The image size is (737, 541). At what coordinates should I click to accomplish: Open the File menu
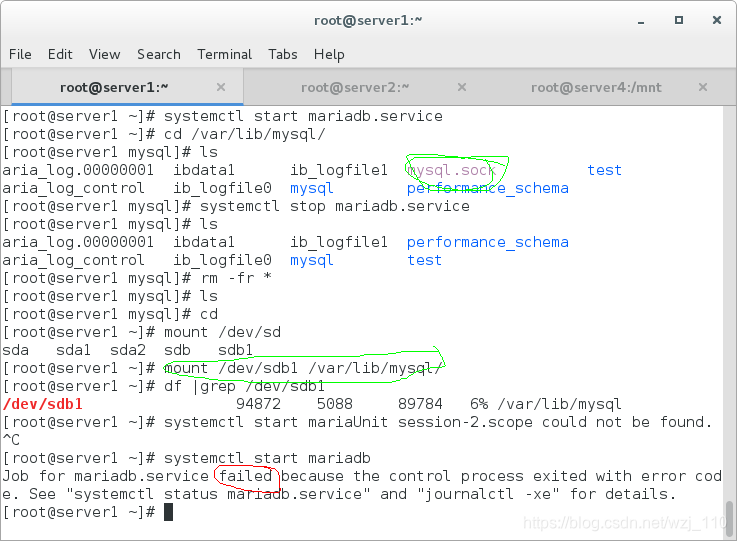click(20, 55)
